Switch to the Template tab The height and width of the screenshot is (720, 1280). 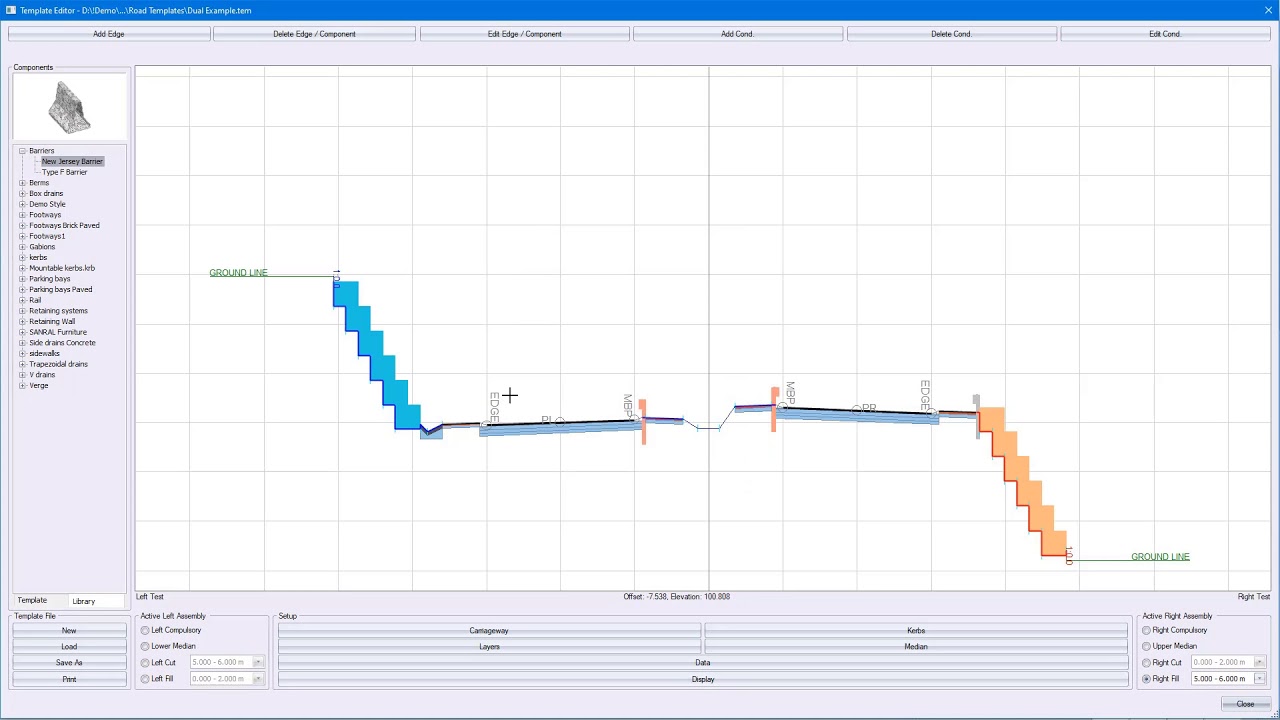pyautogui.click(x=32, y=601)
